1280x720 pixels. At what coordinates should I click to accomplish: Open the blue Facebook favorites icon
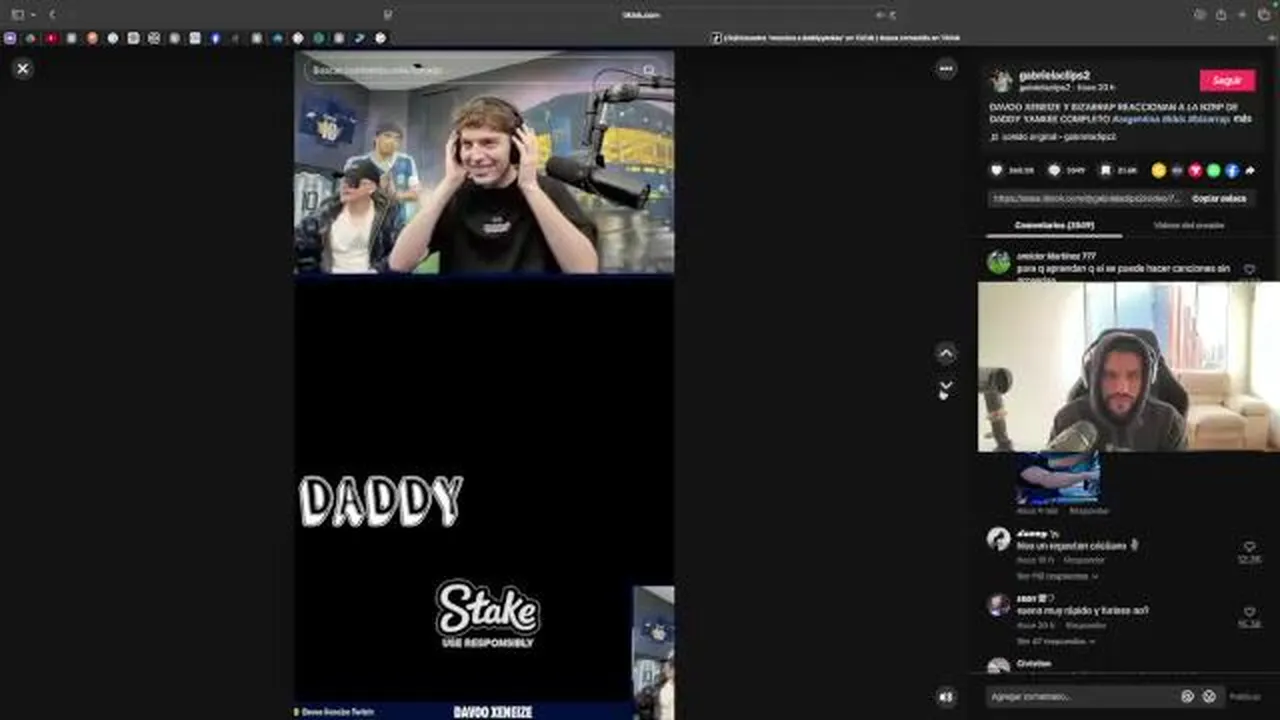tap(215, 38)
